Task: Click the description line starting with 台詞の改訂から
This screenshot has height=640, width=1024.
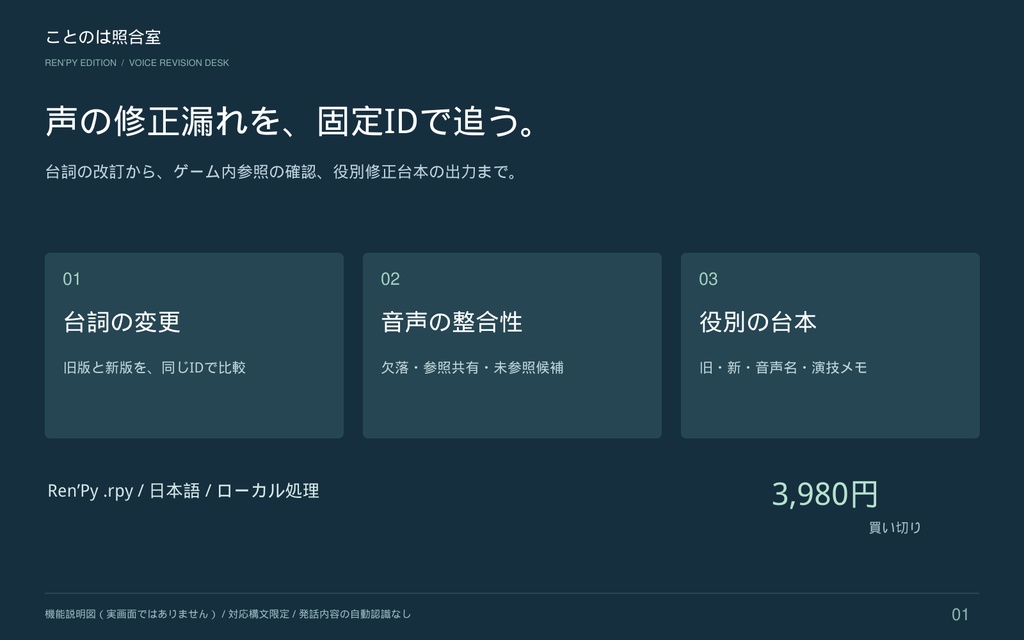Action: (x=281, y=172)
